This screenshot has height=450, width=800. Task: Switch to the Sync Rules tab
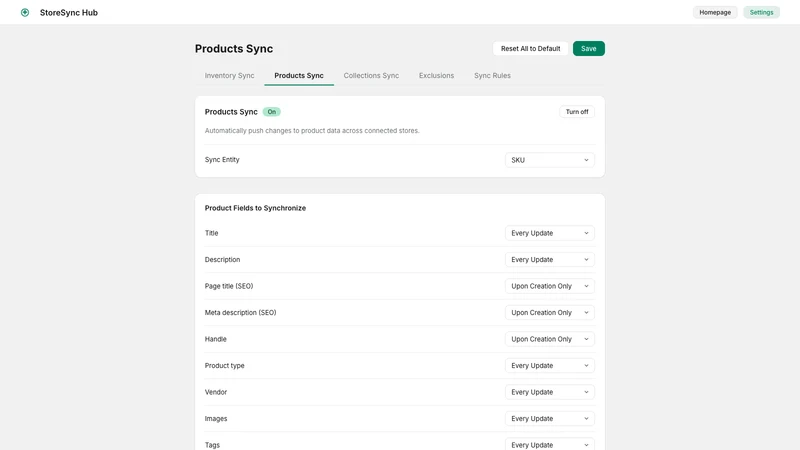[x=492, y=76]
